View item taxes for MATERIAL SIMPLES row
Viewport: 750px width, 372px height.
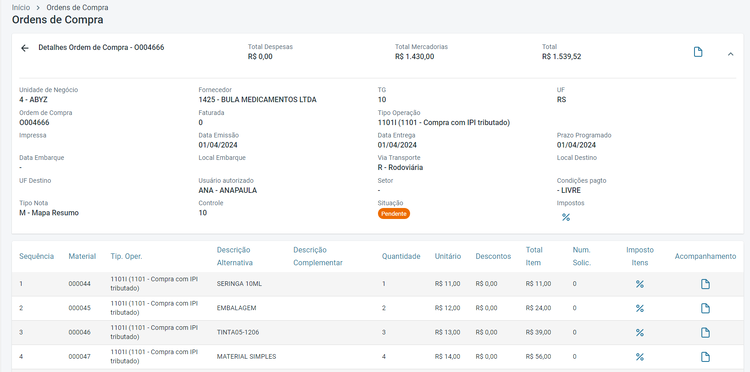pos(640,357)
